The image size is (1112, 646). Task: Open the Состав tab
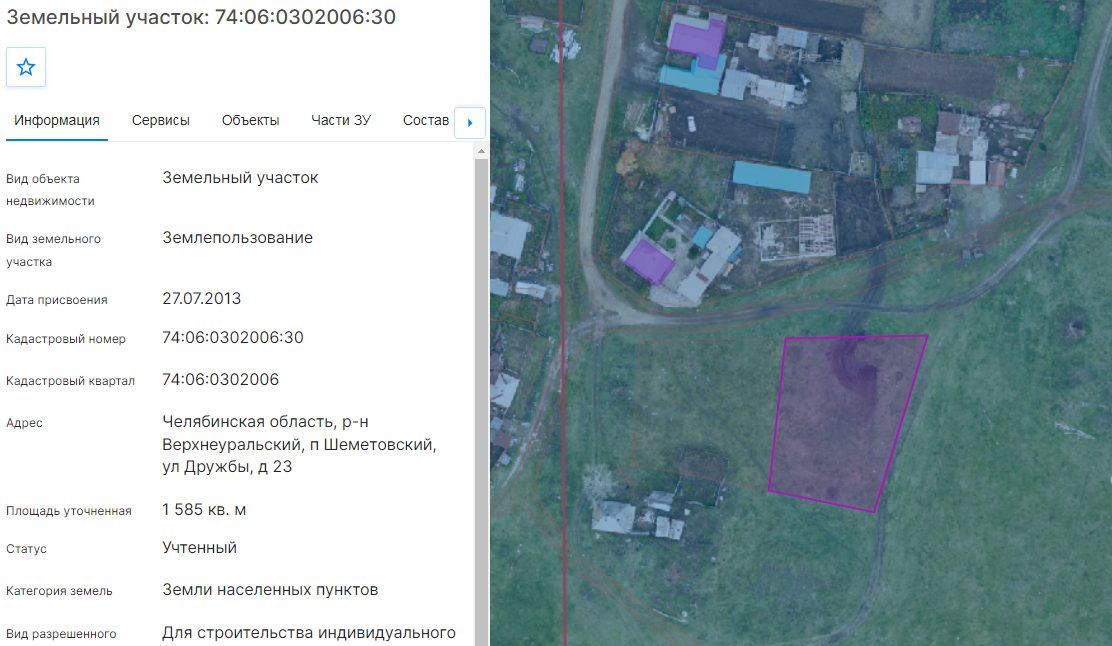pos(426,121)
